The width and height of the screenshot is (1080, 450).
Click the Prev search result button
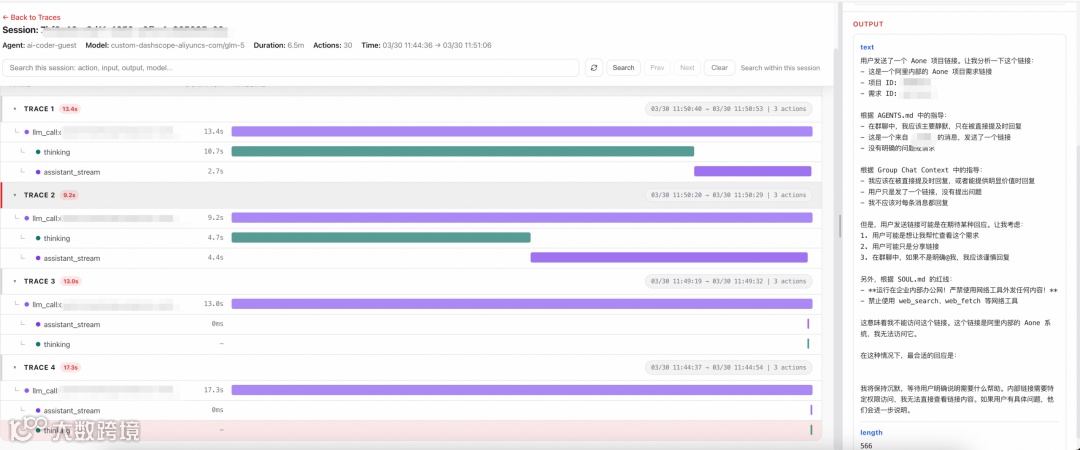pos(657,68)
